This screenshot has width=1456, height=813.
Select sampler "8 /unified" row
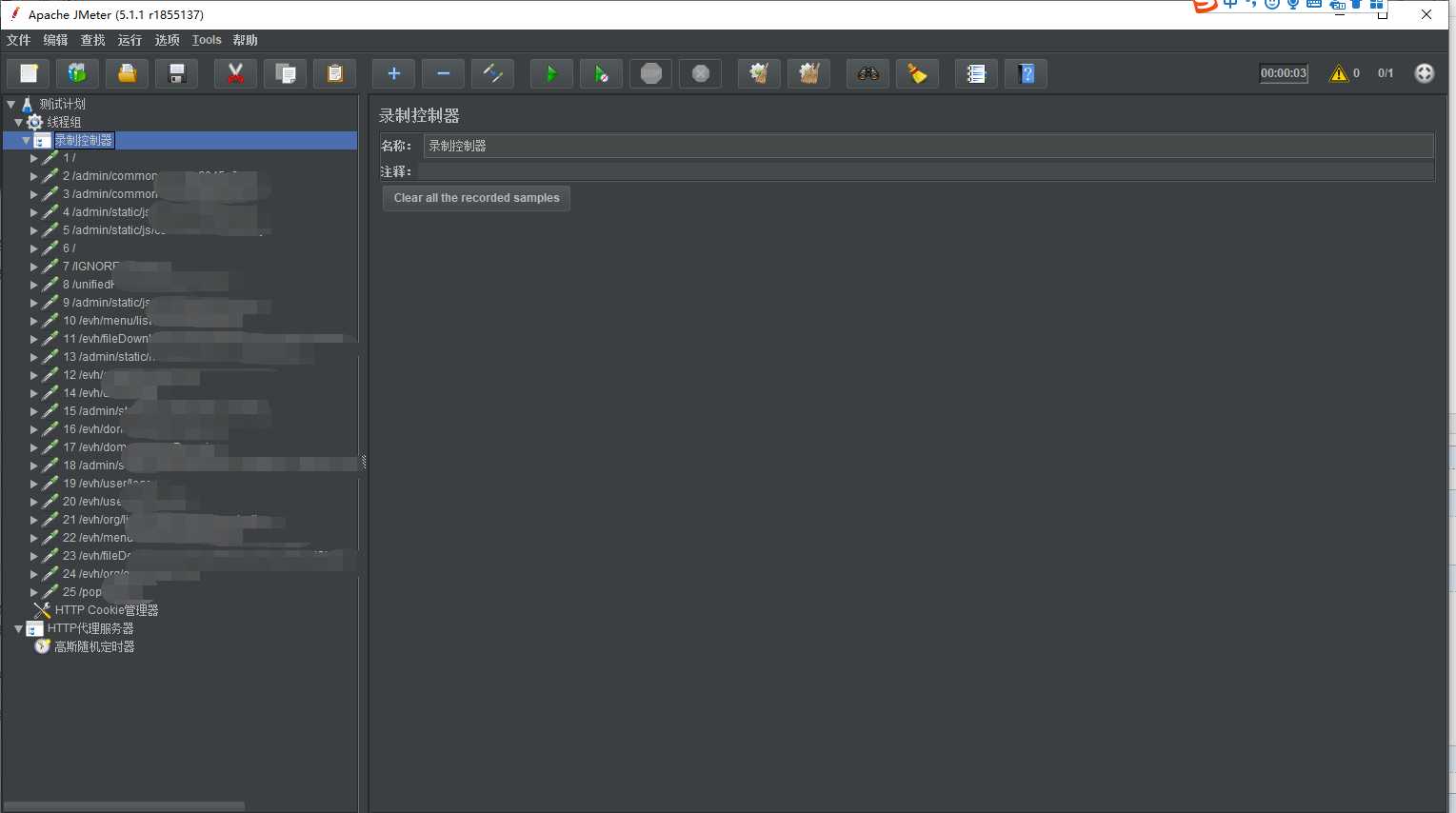(89, 285)
